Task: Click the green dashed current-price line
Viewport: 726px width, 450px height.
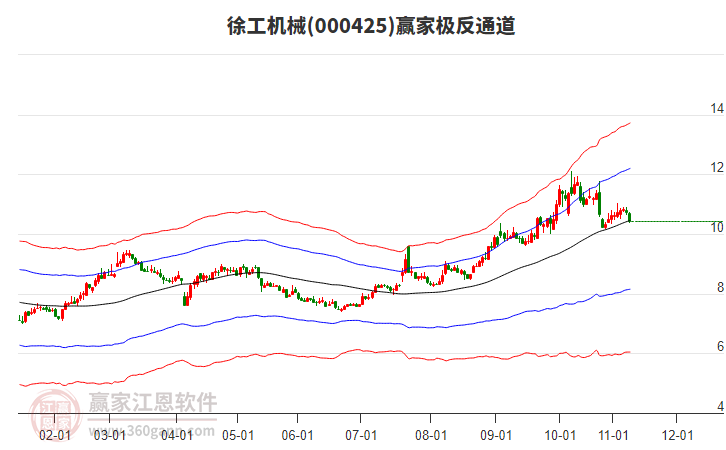Action: (678, 221)
